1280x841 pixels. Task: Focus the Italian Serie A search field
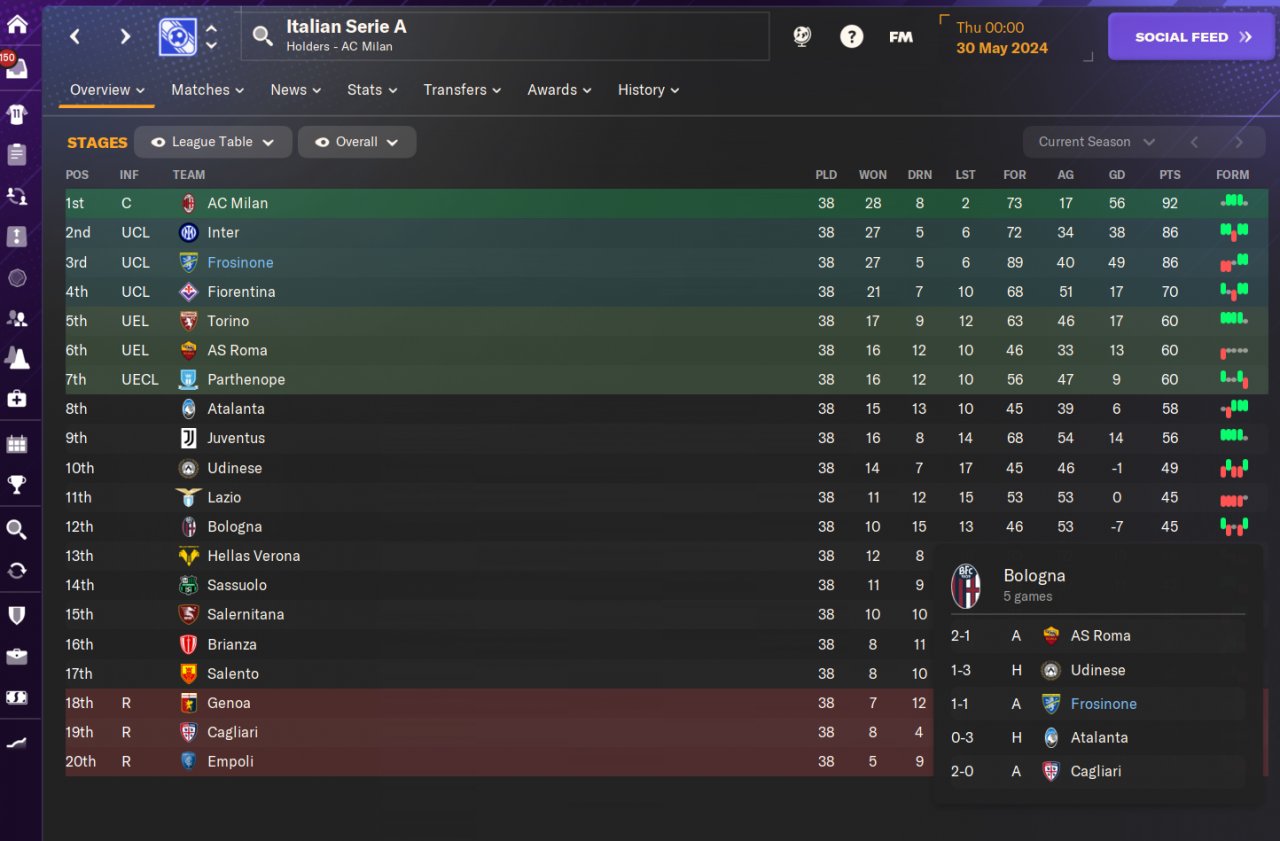[505, 37]
